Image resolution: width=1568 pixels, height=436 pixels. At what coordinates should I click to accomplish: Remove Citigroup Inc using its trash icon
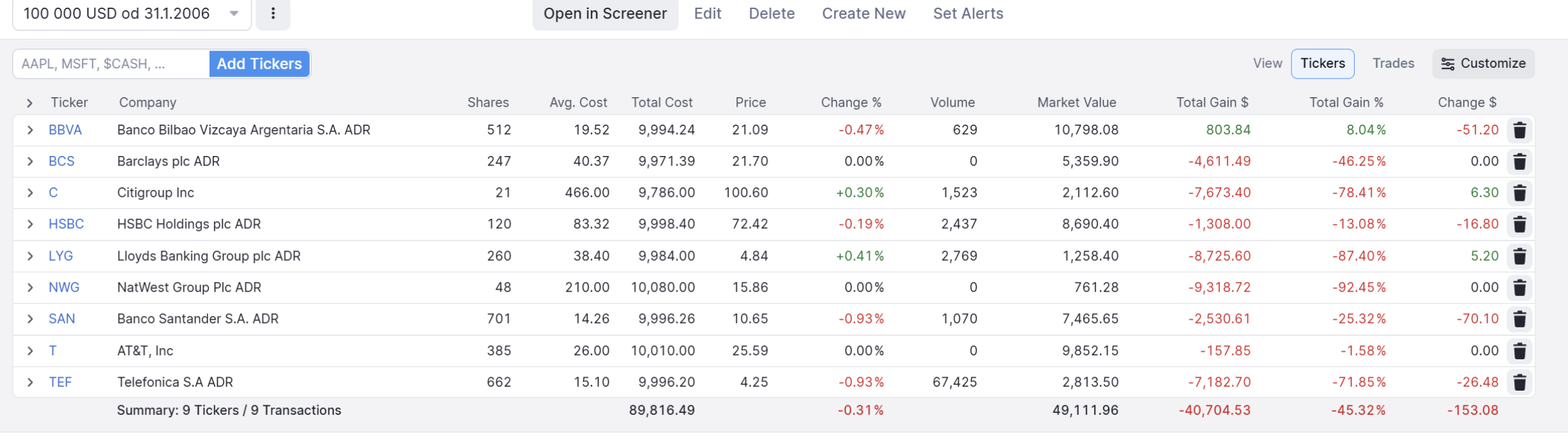tap(1519, 193)
